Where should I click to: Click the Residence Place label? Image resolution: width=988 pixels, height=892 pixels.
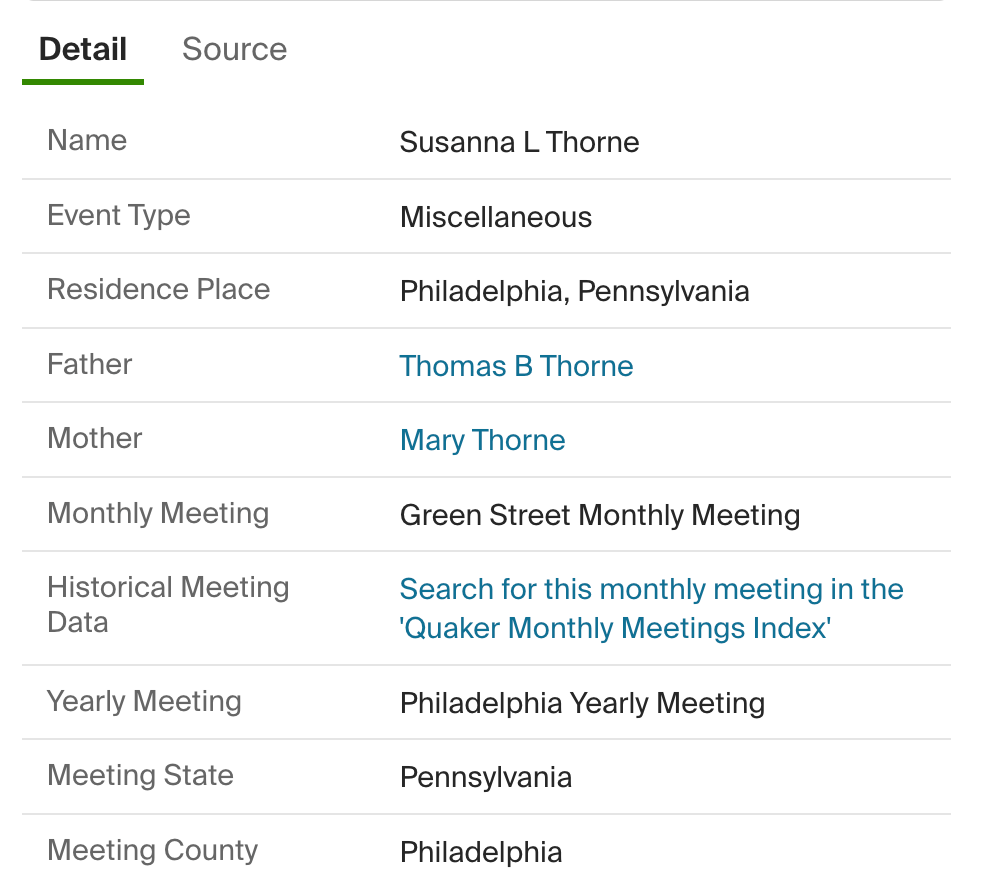click(158, 289)
